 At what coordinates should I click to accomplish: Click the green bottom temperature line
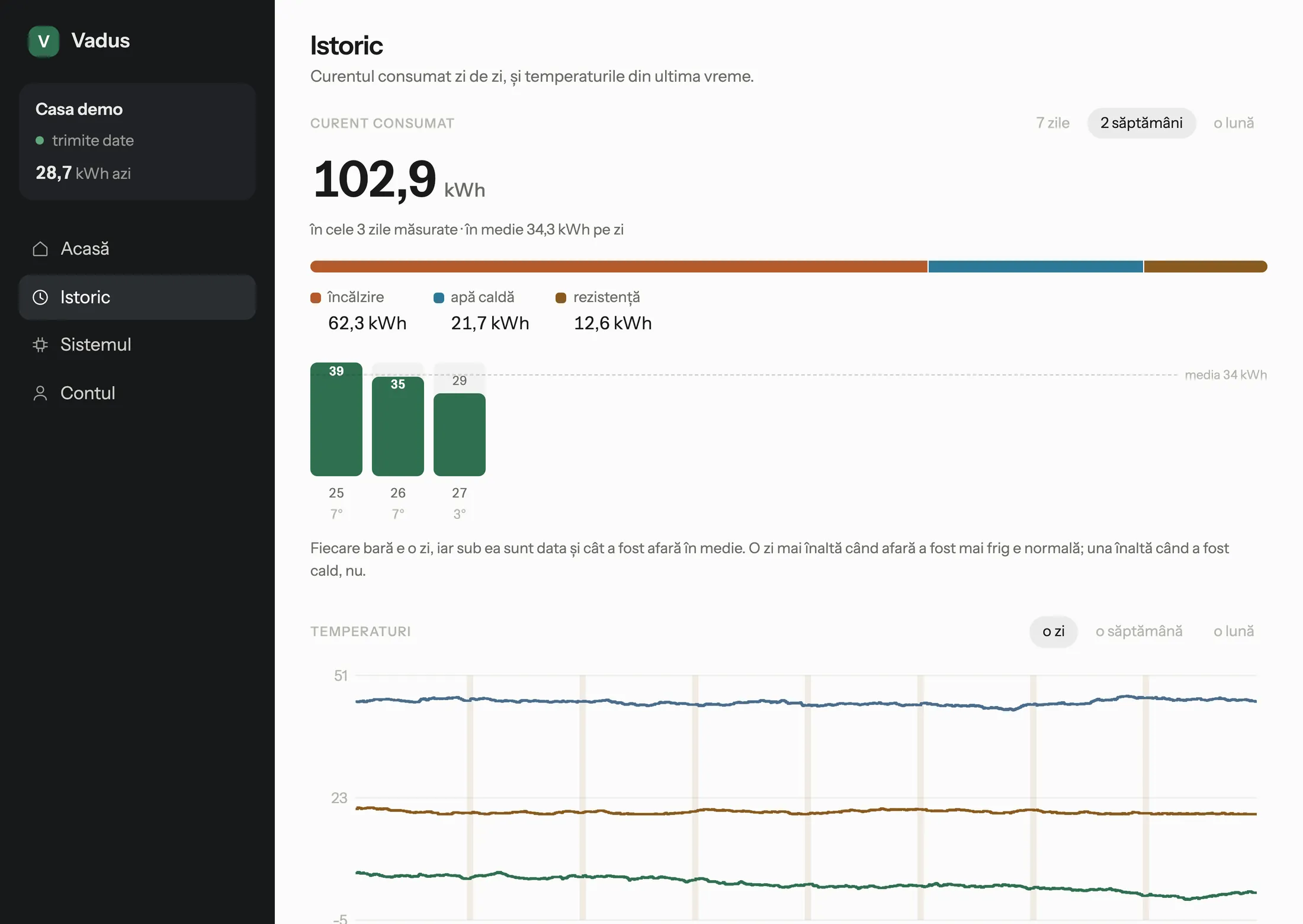coord(805,885)
